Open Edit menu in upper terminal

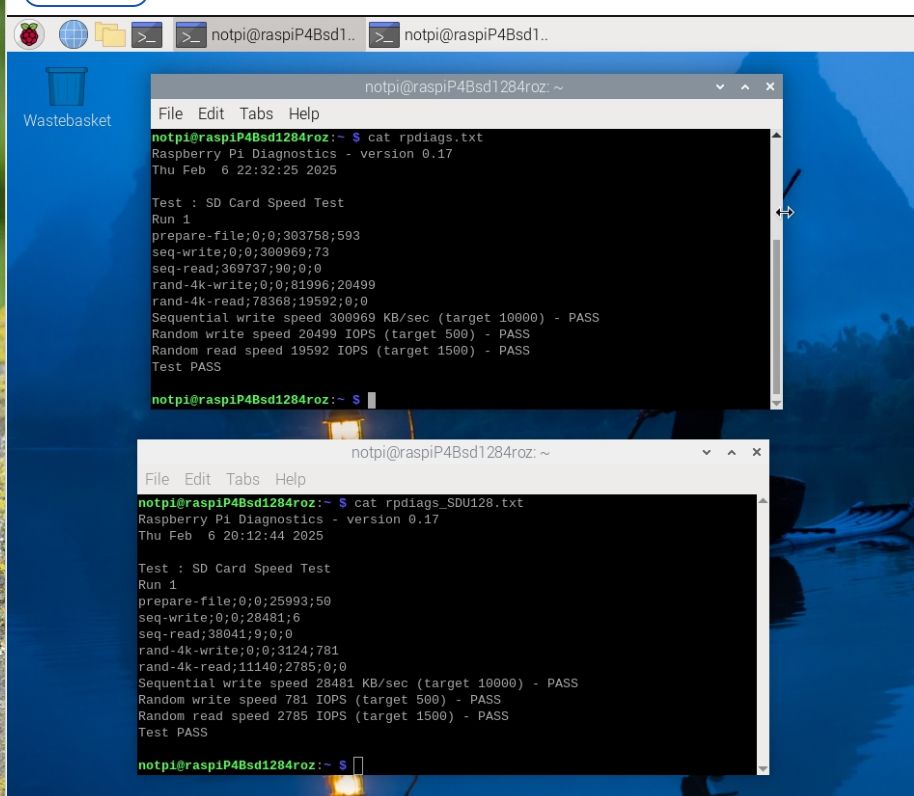(x=210, y=114)
